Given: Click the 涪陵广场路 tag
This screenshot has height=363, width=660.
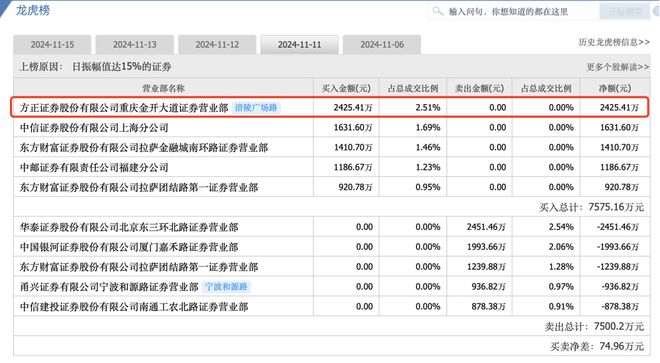Looking at the screenshot, I should 256,108.
